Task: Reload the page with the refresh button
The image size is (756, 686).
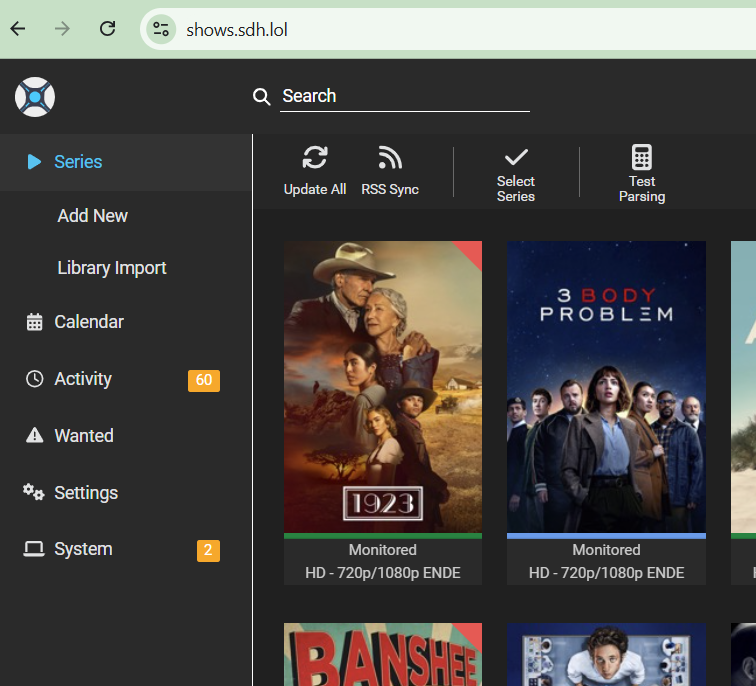Action: coord(108,29)
